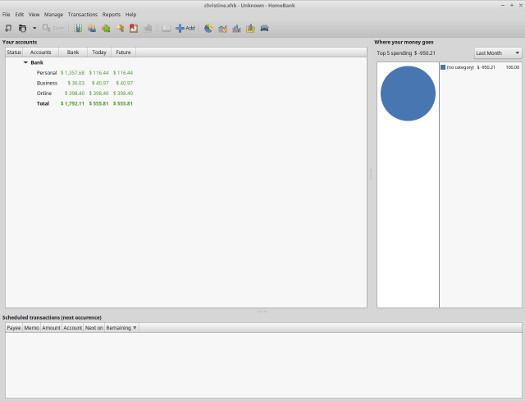The height and width of the screenshot is (401, 525).
Task: Open the Accounts manager icon
Action: coord(78,28)
